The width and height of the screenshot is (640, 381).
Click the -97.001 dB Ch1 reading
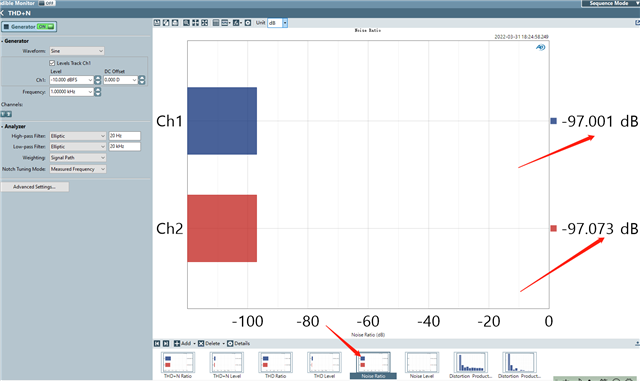pyautogui.click(x=600, y=121)
